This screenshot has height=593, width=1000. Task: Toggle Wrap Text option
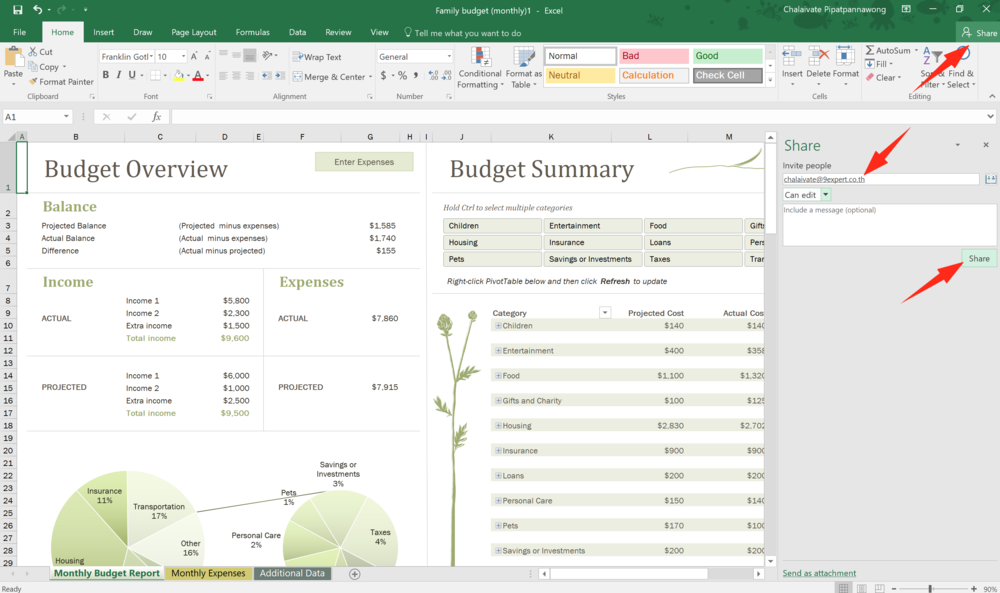(316, 58)
